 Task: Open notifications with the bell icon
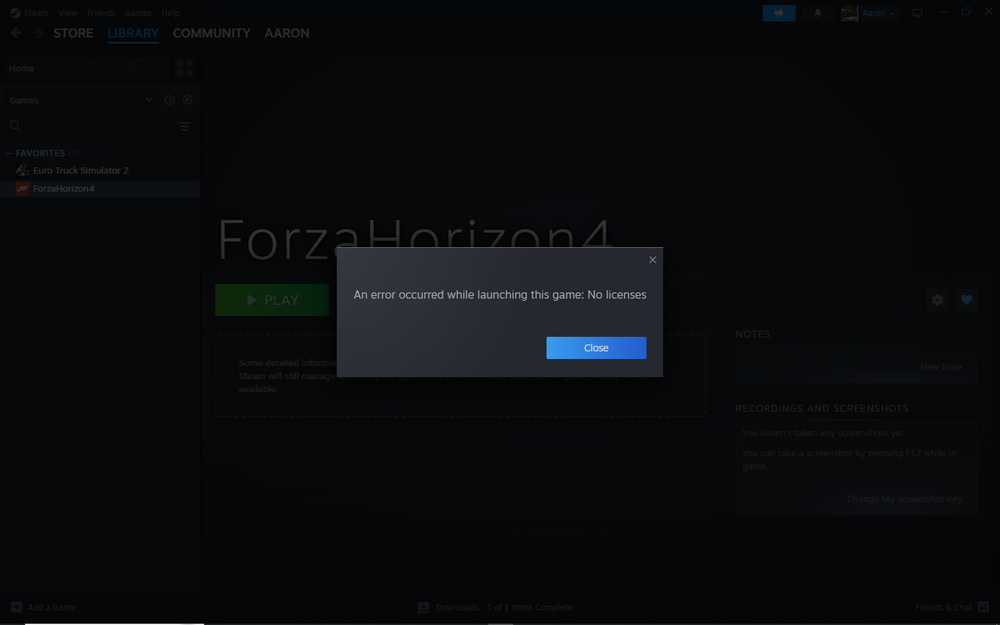(818, 13)
